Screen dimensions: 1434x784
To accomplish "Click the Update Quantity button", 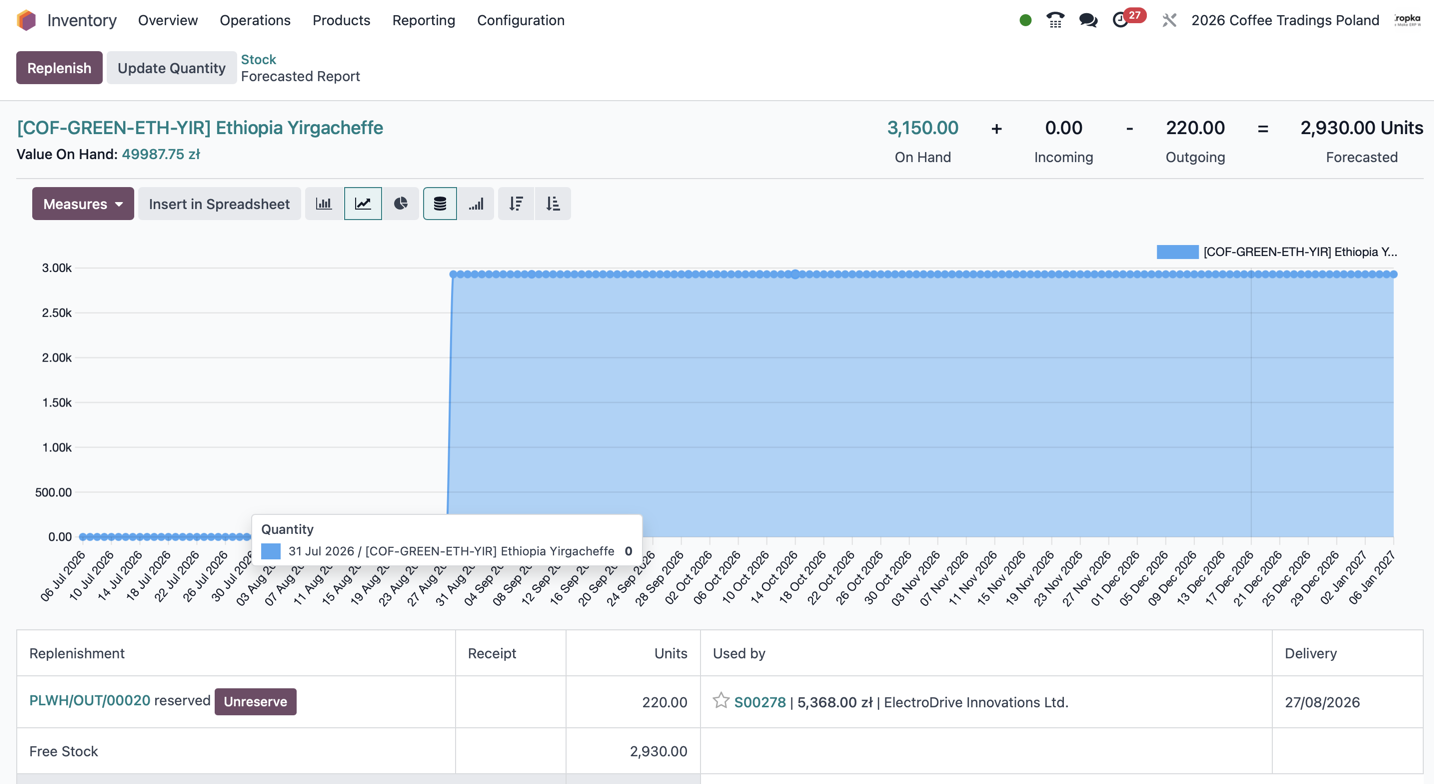I will [x=171, y=68].
